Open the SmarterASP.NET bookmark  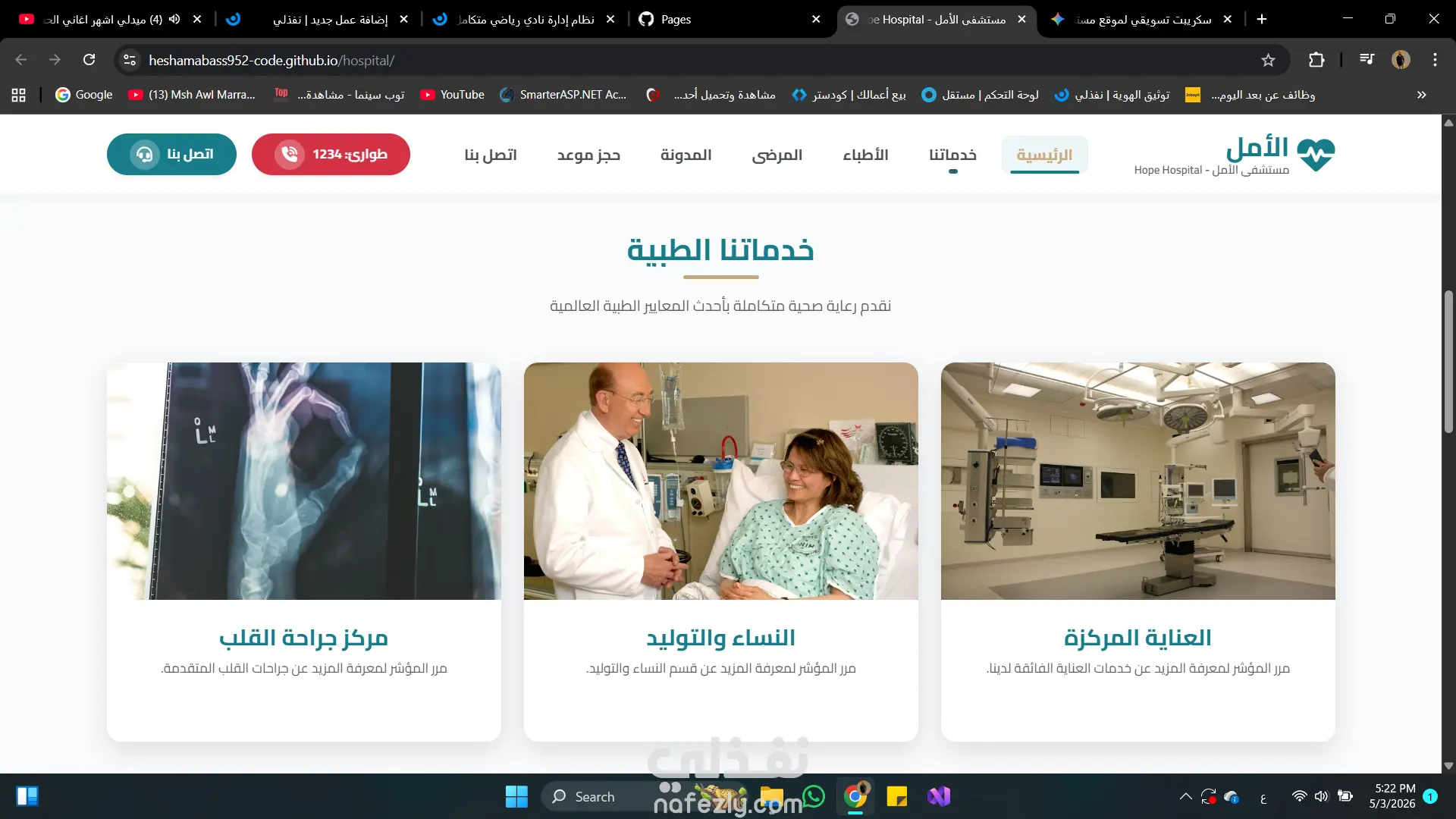pyautogui.click(x=563, y=95)
